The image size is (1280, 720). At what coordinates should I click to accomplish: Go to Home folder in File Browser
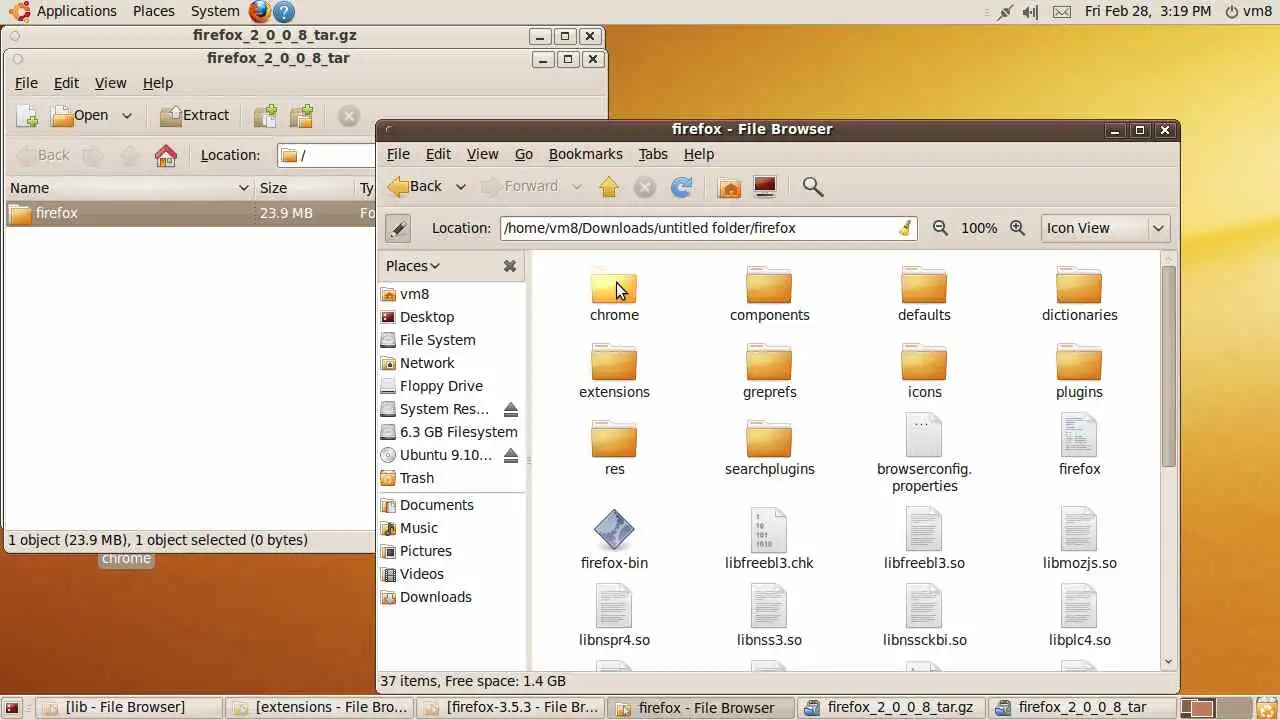[730, 187]
